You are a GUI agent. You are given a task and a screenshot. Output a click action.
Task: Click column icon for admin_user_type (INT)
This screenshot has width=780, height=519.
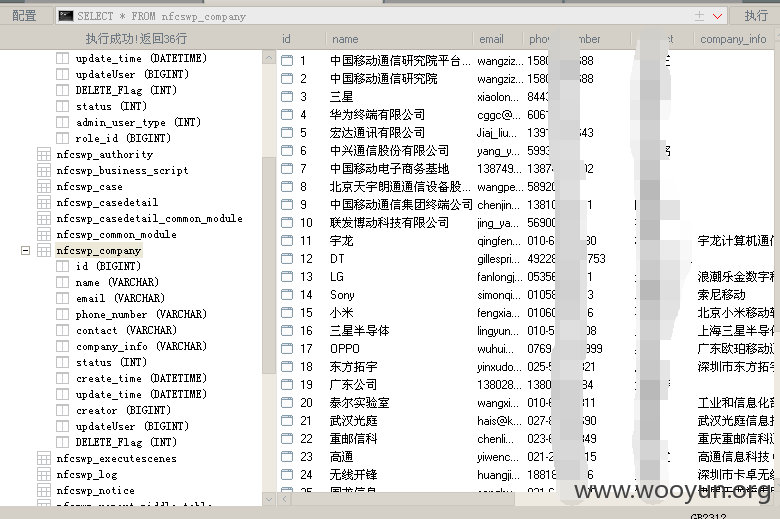click(x=63, y=122)
